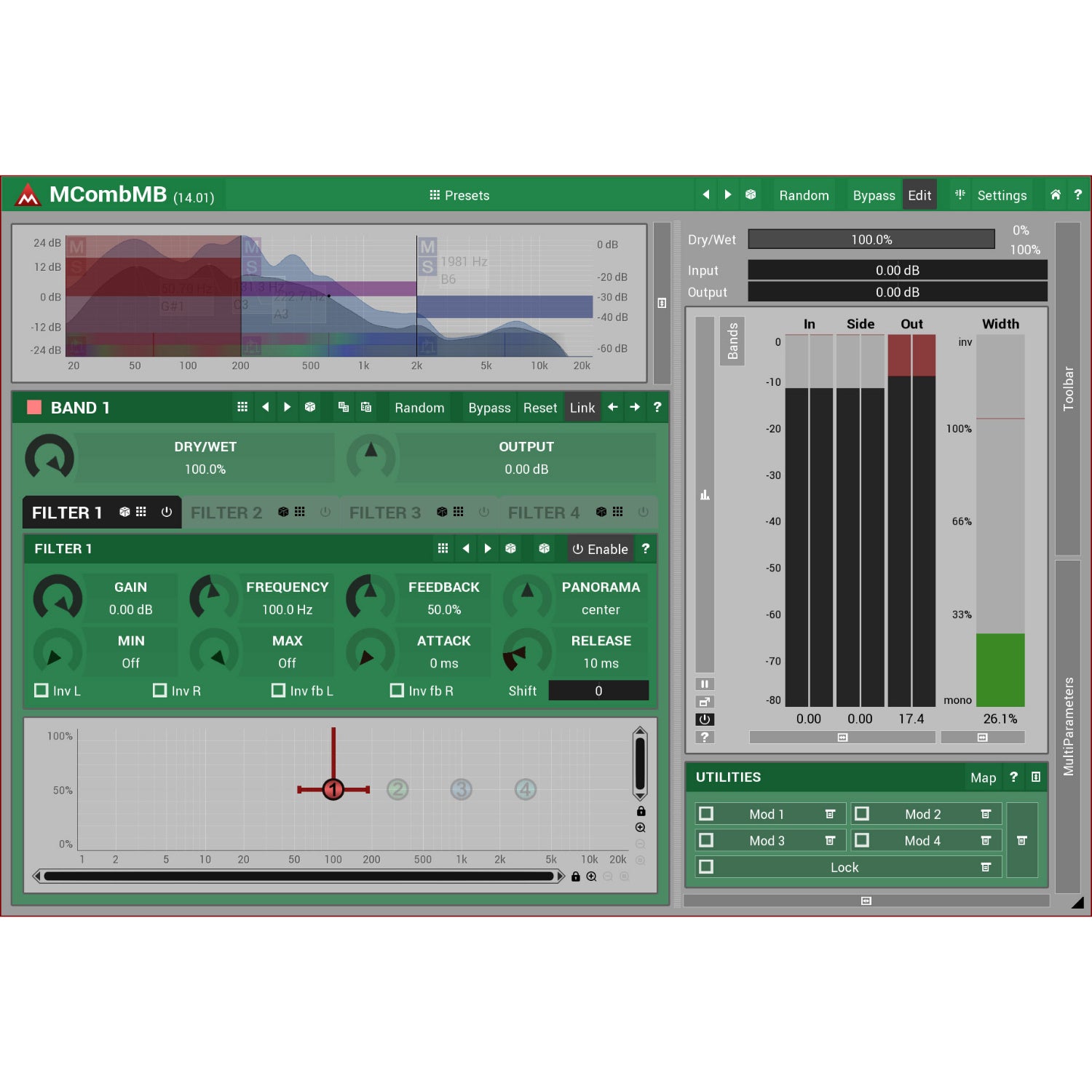Select filter node 2 in the graph
Viewport: 1092px width, 1092px height.
point(397,789)
